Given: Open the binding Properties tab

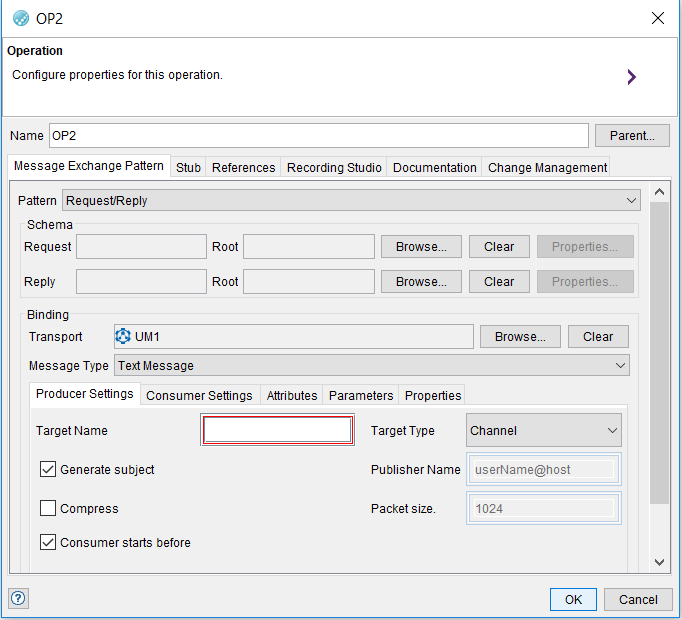Looking at the screenshot, I should click(433, 395).
